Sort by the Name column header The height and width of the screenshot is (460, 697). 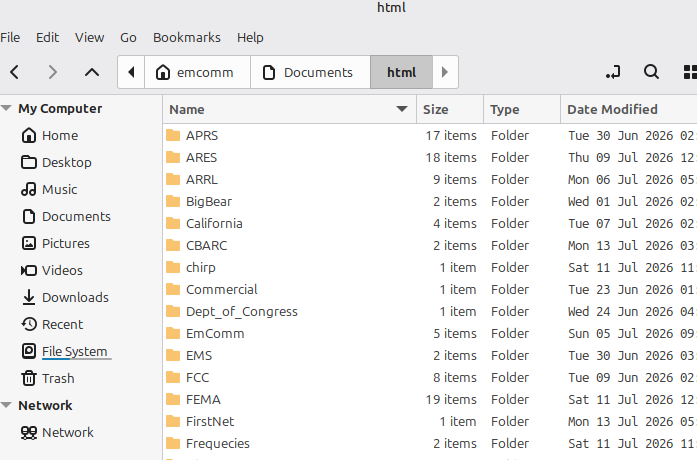click(x=289, y=109)
